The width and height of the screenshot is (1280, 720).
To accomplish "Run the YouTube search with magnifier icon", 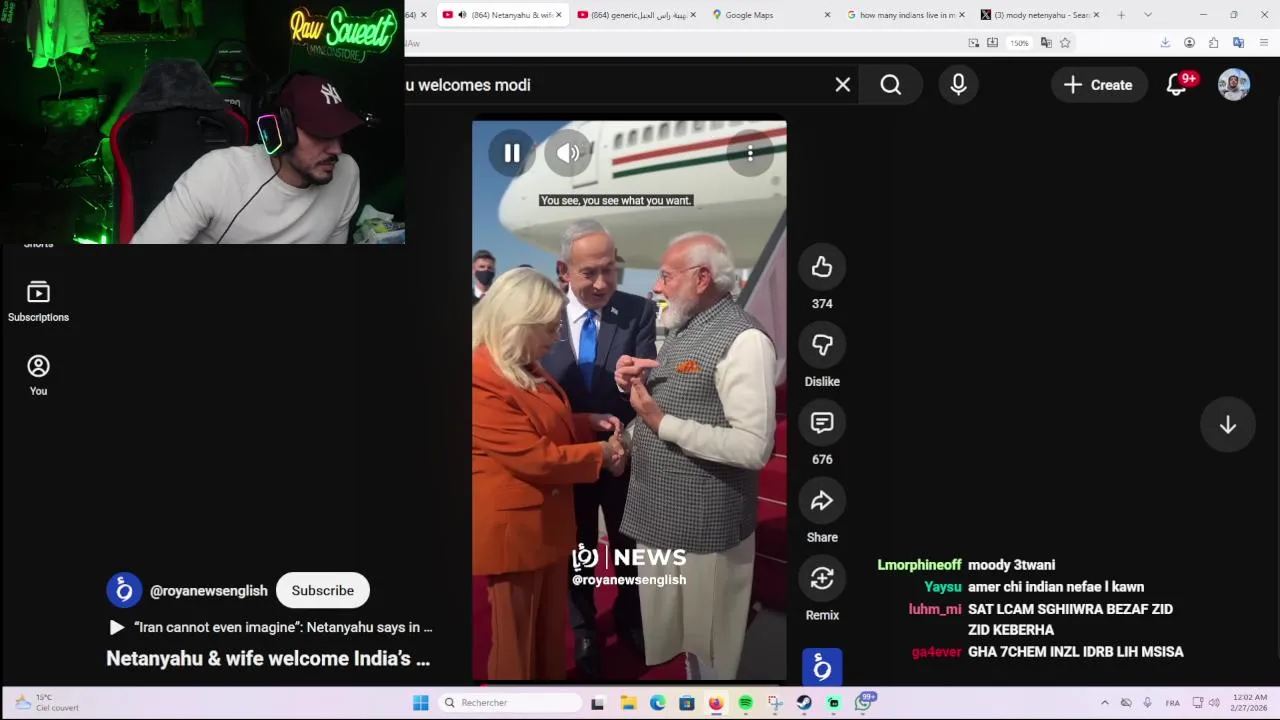I will pos(891,85).
